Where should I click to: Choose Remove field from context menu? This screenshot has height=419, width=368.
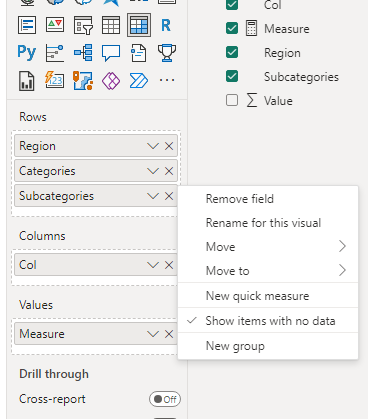tap(268, 199)
